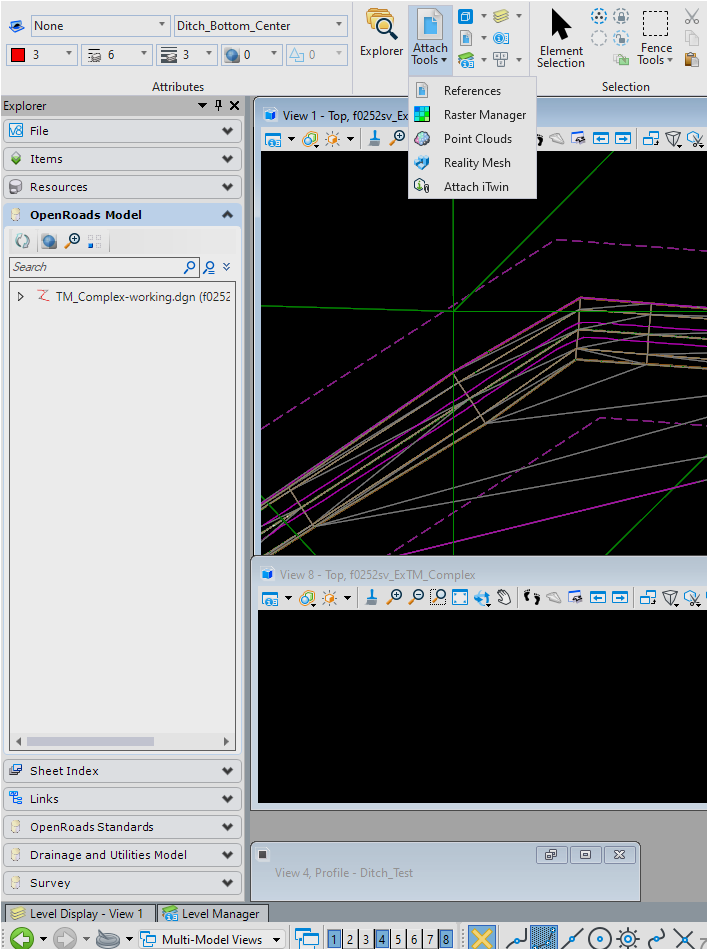Click the red active color swatch
Screen dimensions: 708x950
(18, 55)
